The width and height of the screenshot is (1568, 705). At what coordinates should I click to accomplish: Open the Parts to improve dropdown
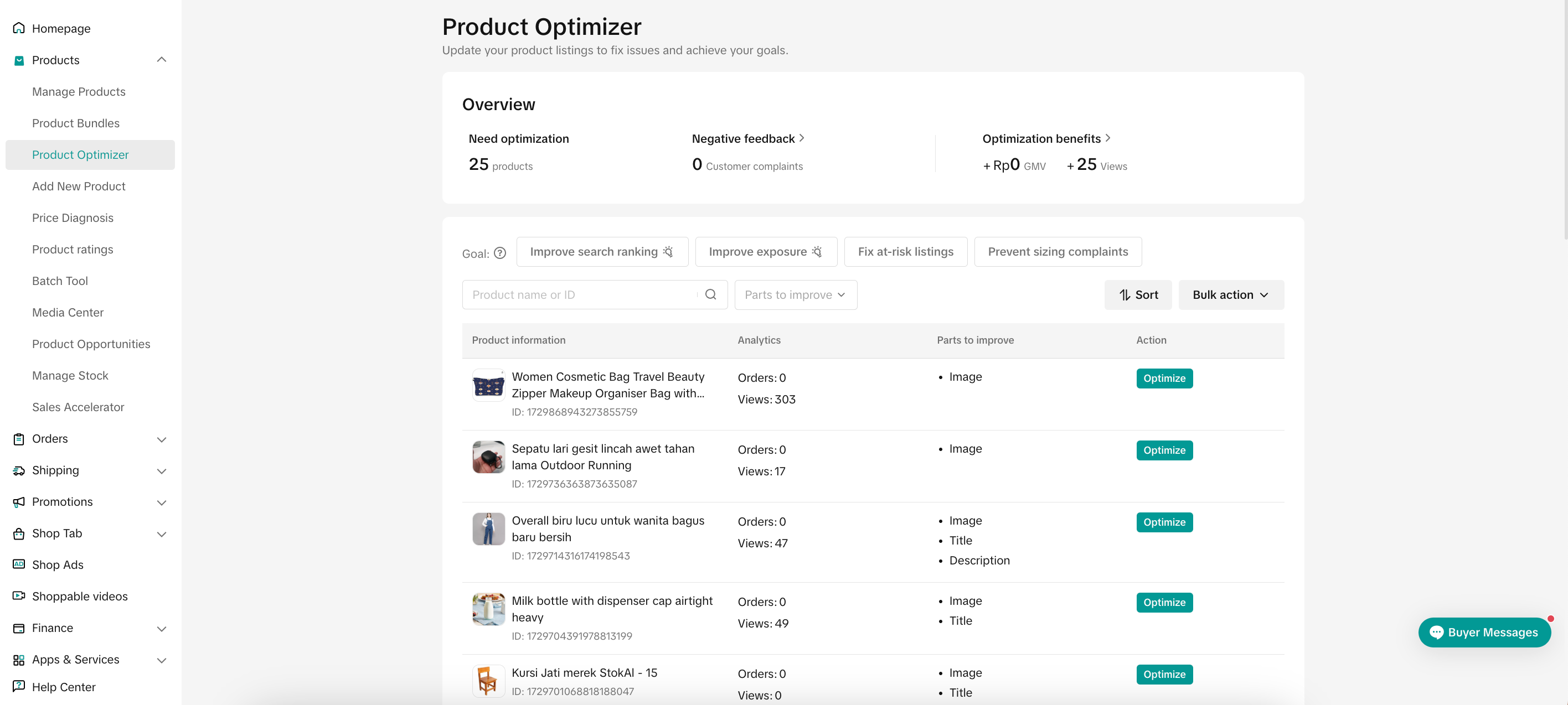795,294
